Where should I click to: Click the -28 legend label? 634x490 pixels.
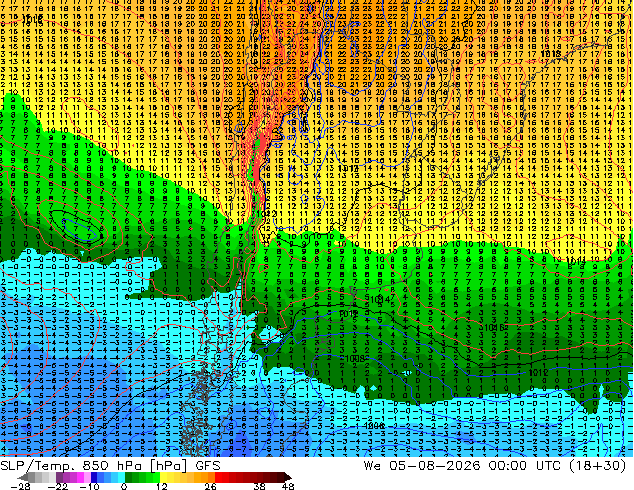tap(20, 486)
